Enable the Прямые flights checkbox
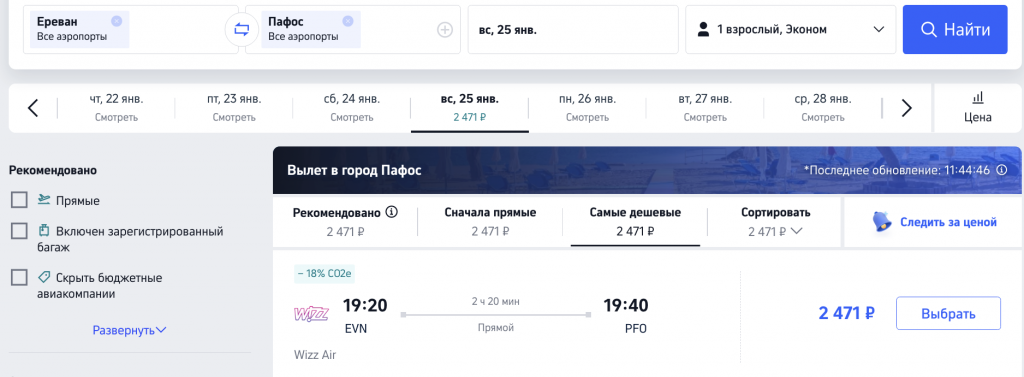Screen dimensions: 1024x377 [19, 200]
